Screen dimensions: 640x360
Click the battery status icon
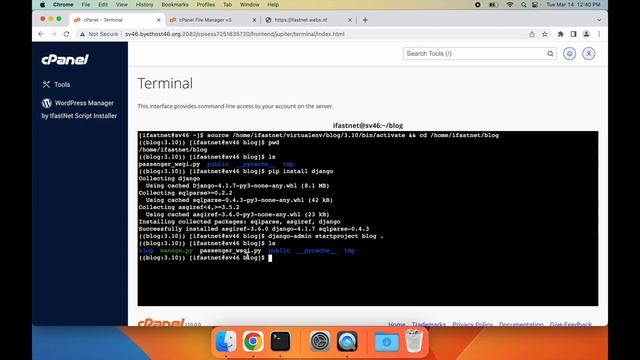(x=493, y=4)
